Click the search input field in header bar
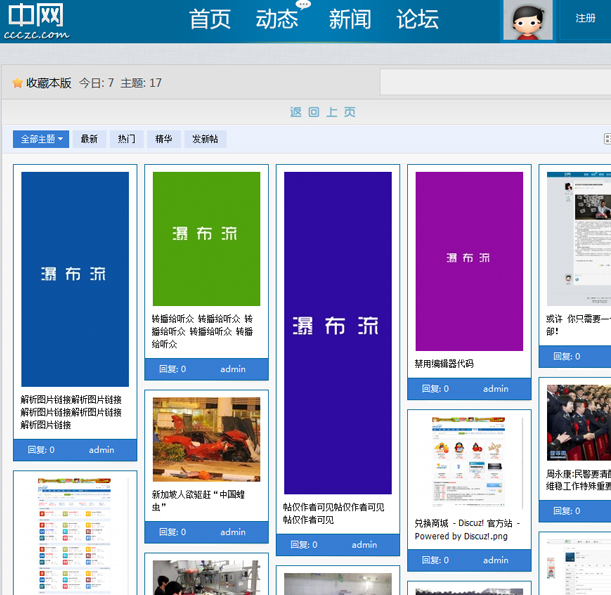611x595 pixels. [495, 82]
